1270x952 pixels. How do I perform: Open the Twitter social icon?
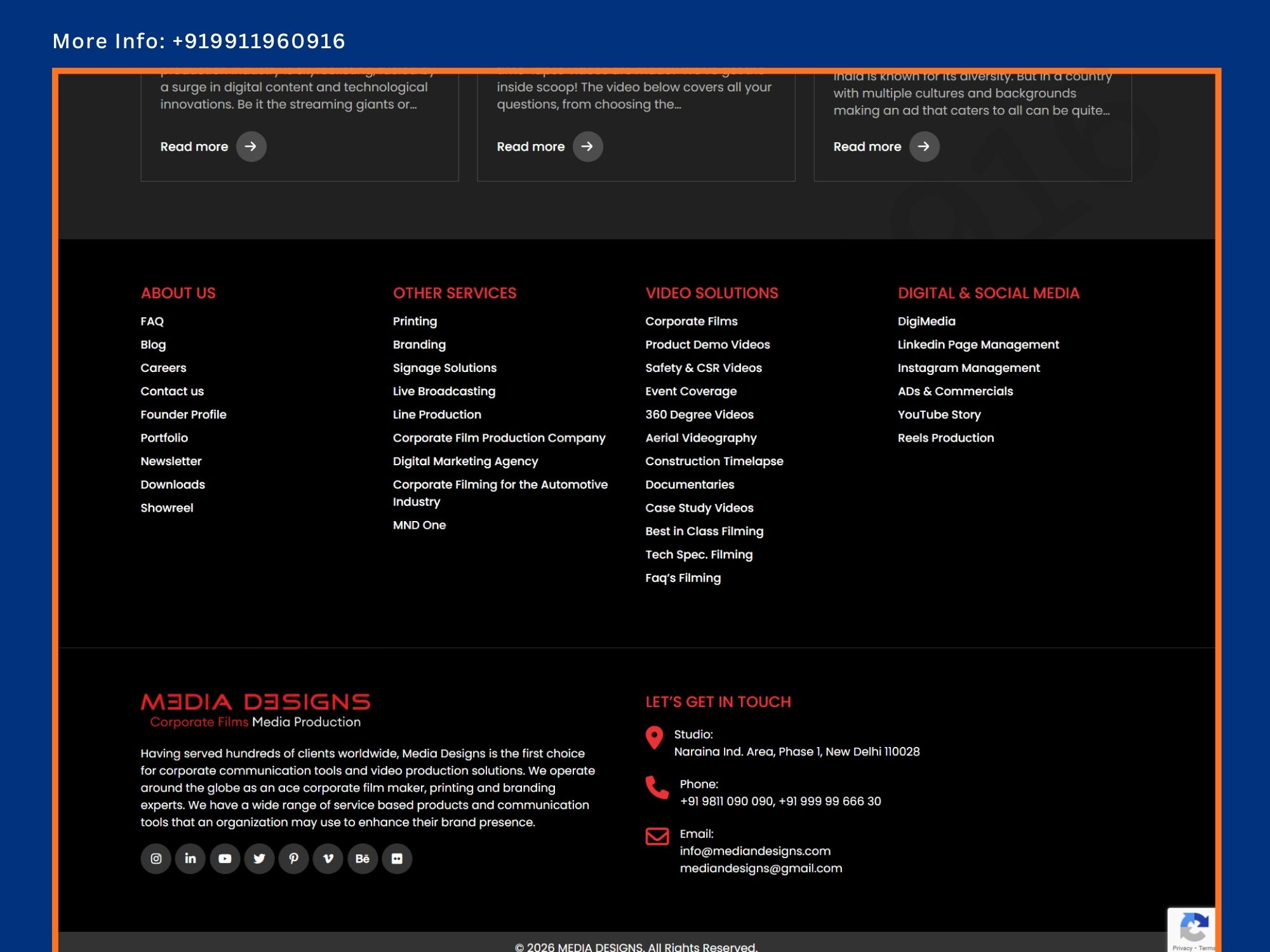[259, 859]
